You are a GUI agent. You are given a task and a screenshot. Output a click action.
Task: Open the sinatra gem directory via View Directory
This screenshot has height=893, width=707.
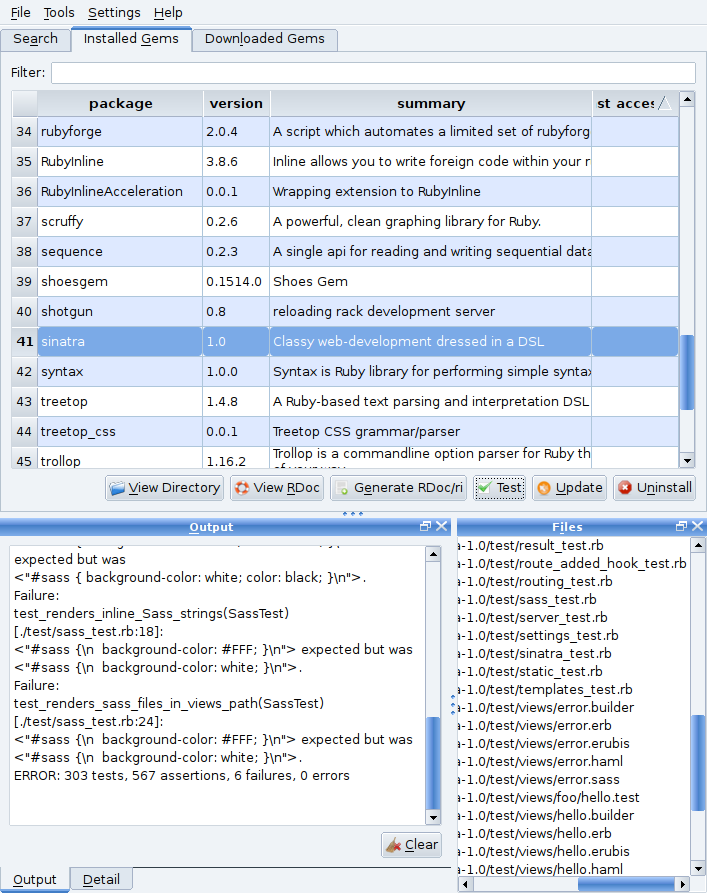[165, 488]
